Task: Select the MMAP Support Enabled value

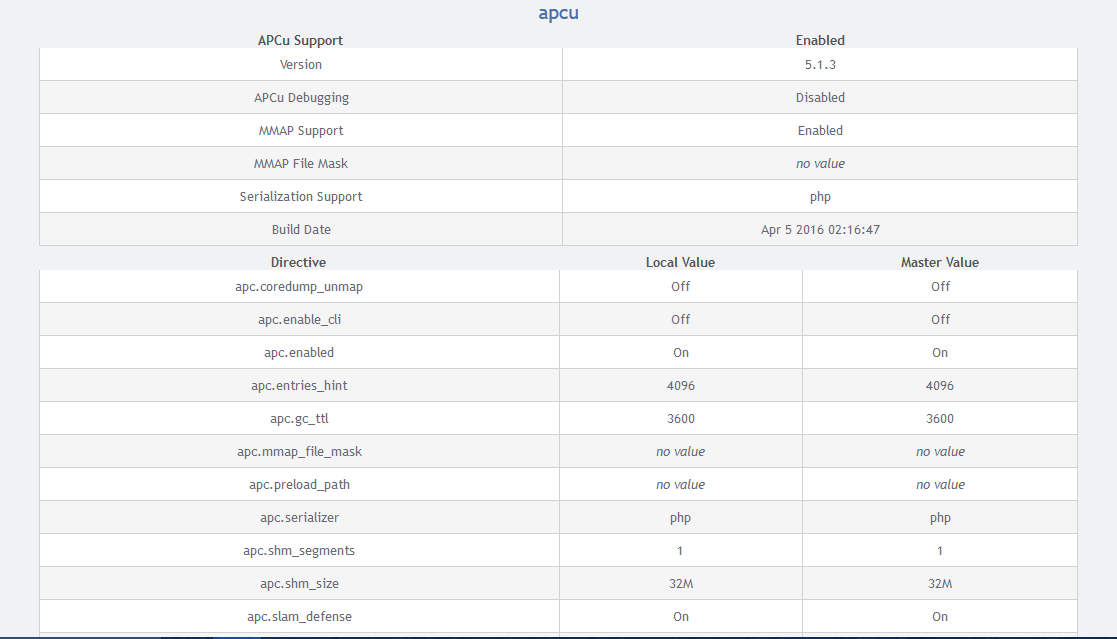Action: pyautogui.click(x=820, y=131)
